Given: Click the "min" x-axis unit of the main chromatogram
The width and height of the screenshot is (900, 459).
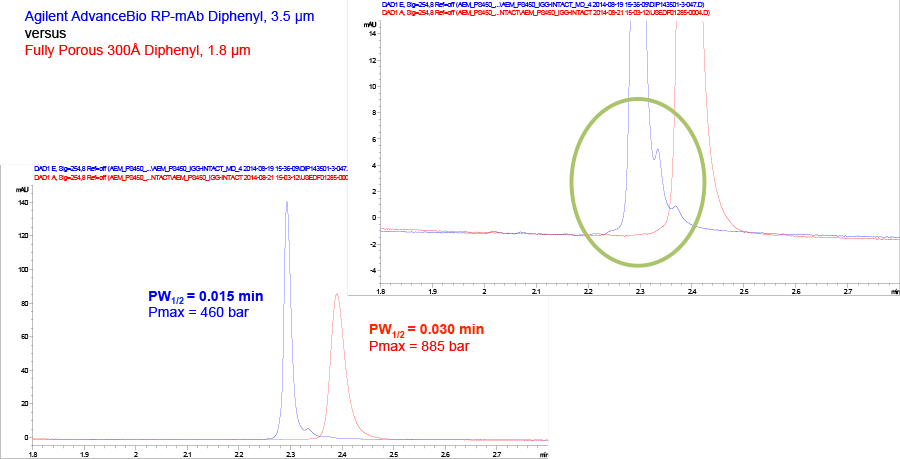Looking at the screenshot, I should click(543, 453).
